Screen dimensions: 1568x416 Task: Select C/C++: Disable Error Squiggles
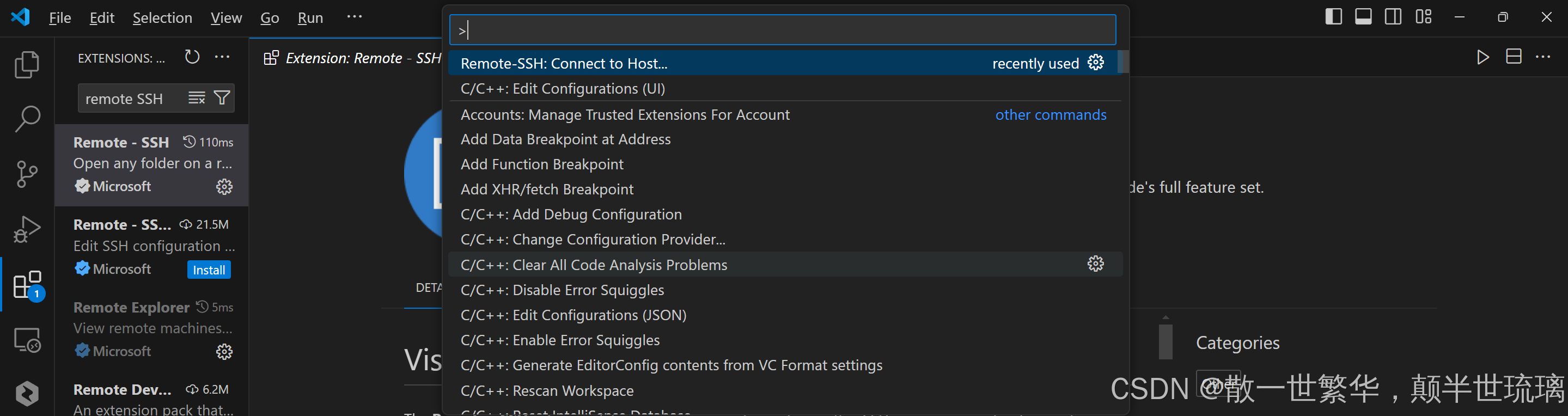tap(785, 290)
